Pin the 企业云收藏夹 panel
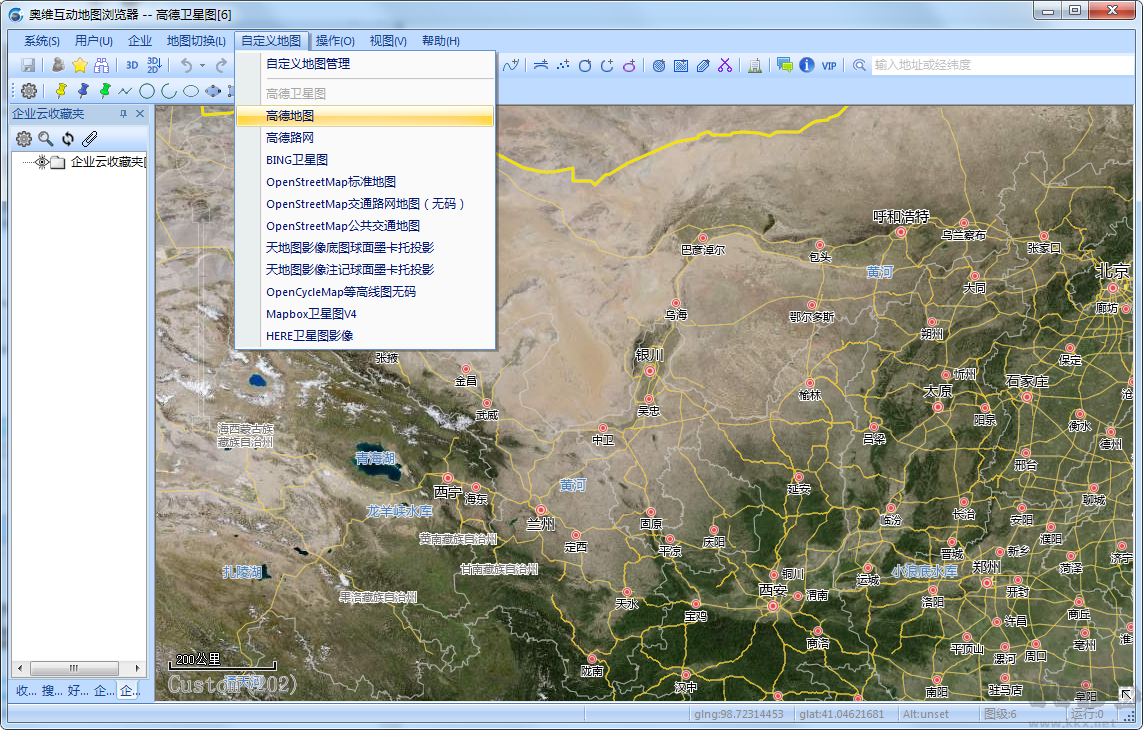 tap(124, 114)
